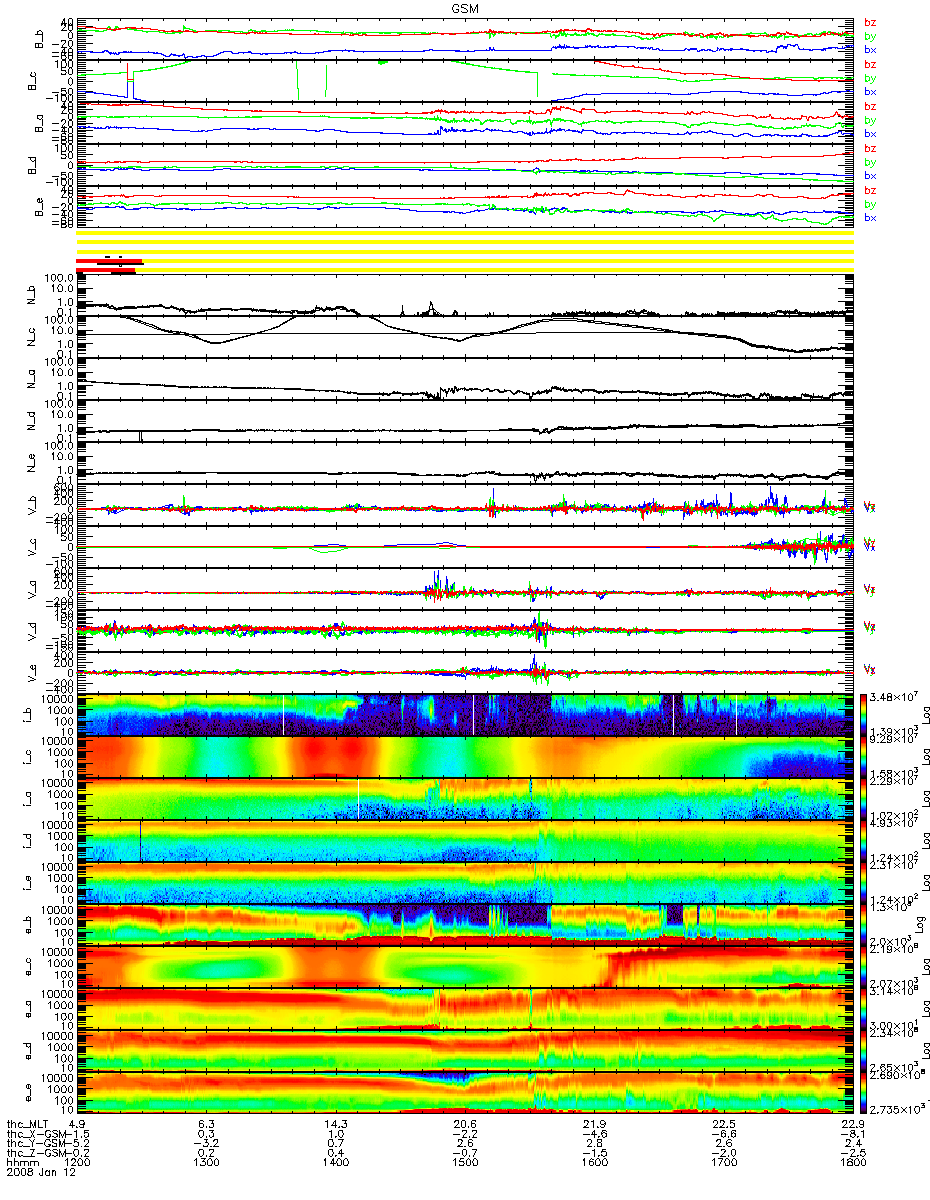This screenshot has height=1200, width=930.
Task: Click the red bz legend beside B_b panel
Action: click(x=870, y=22)
